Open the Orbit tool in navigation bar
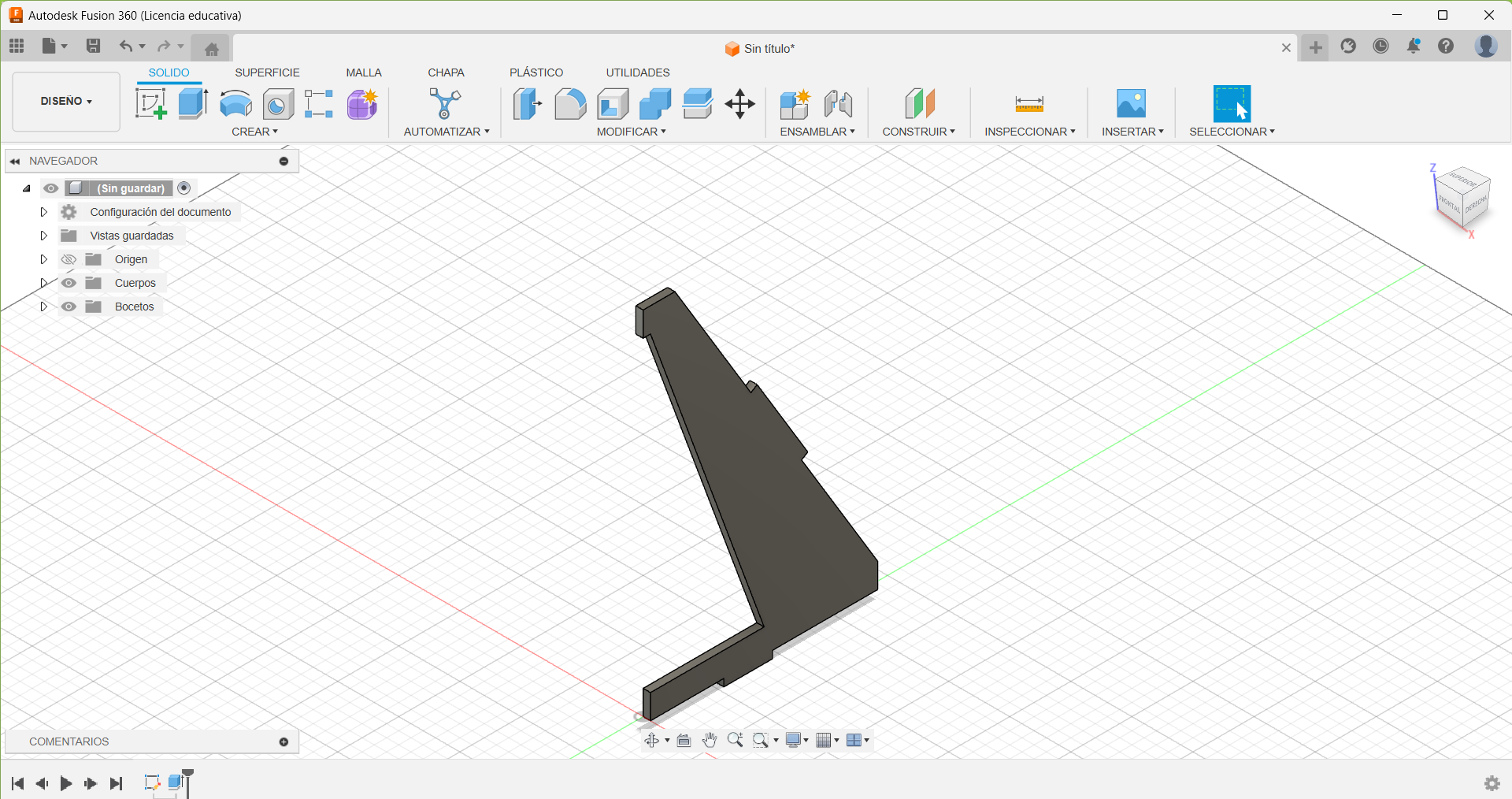This screenshot has width=1512, height=799. 652,740
